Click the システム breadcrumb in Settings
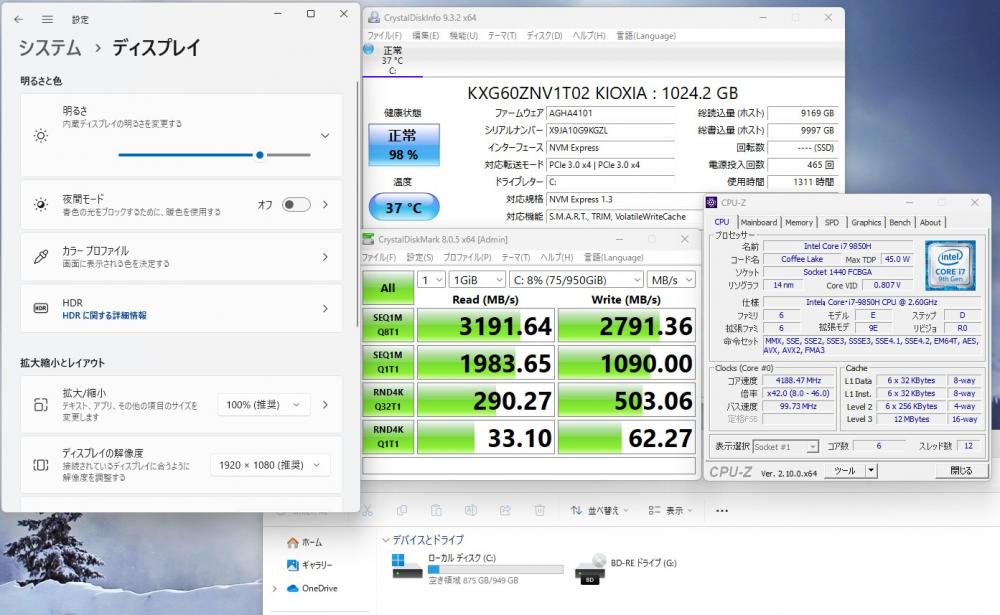The height and width of the screenshot is (615, 1000). coord(50,48)
